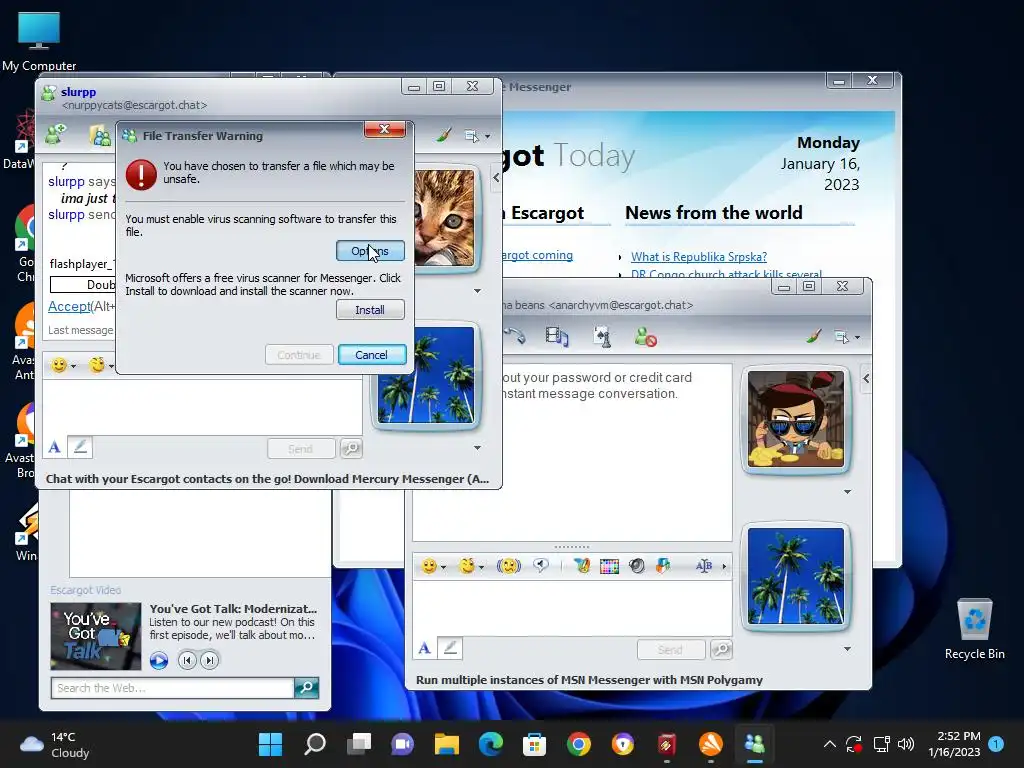Expand more toolbar options arrow in anarchyvm chat
1024x768 pixels.
coord(724,567)
